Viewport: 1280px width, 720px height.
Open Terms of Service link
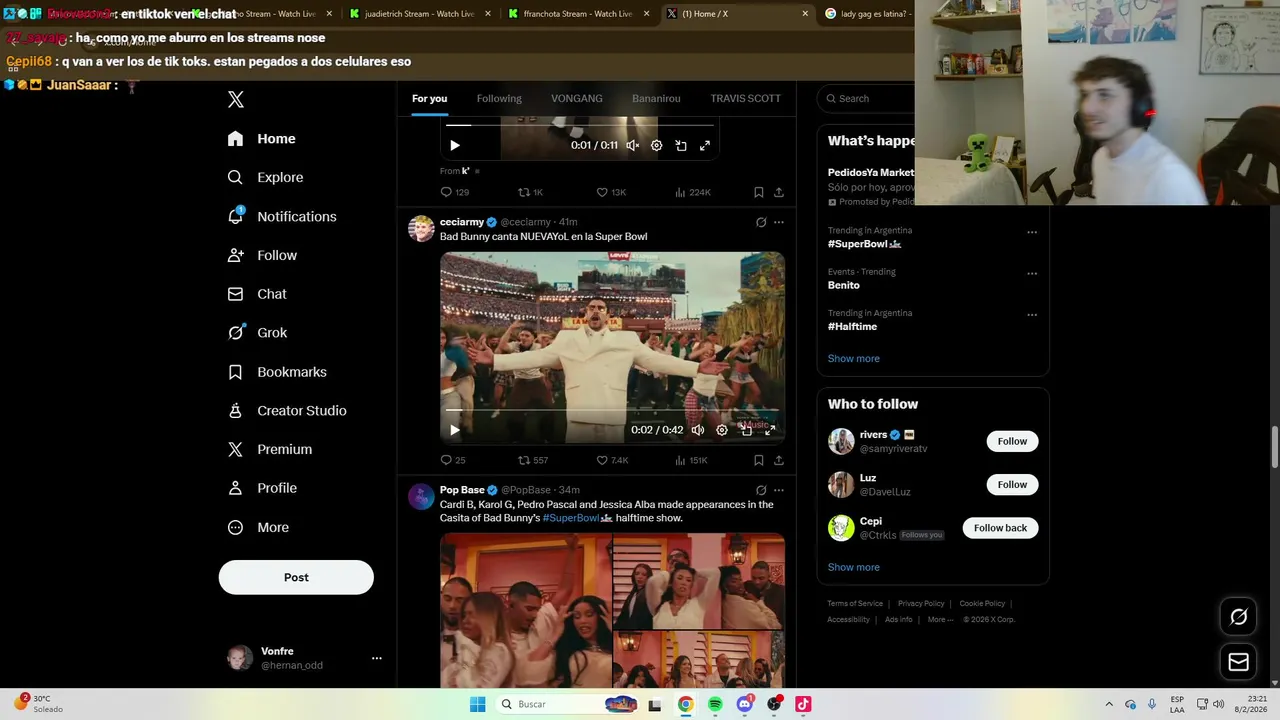855,603
